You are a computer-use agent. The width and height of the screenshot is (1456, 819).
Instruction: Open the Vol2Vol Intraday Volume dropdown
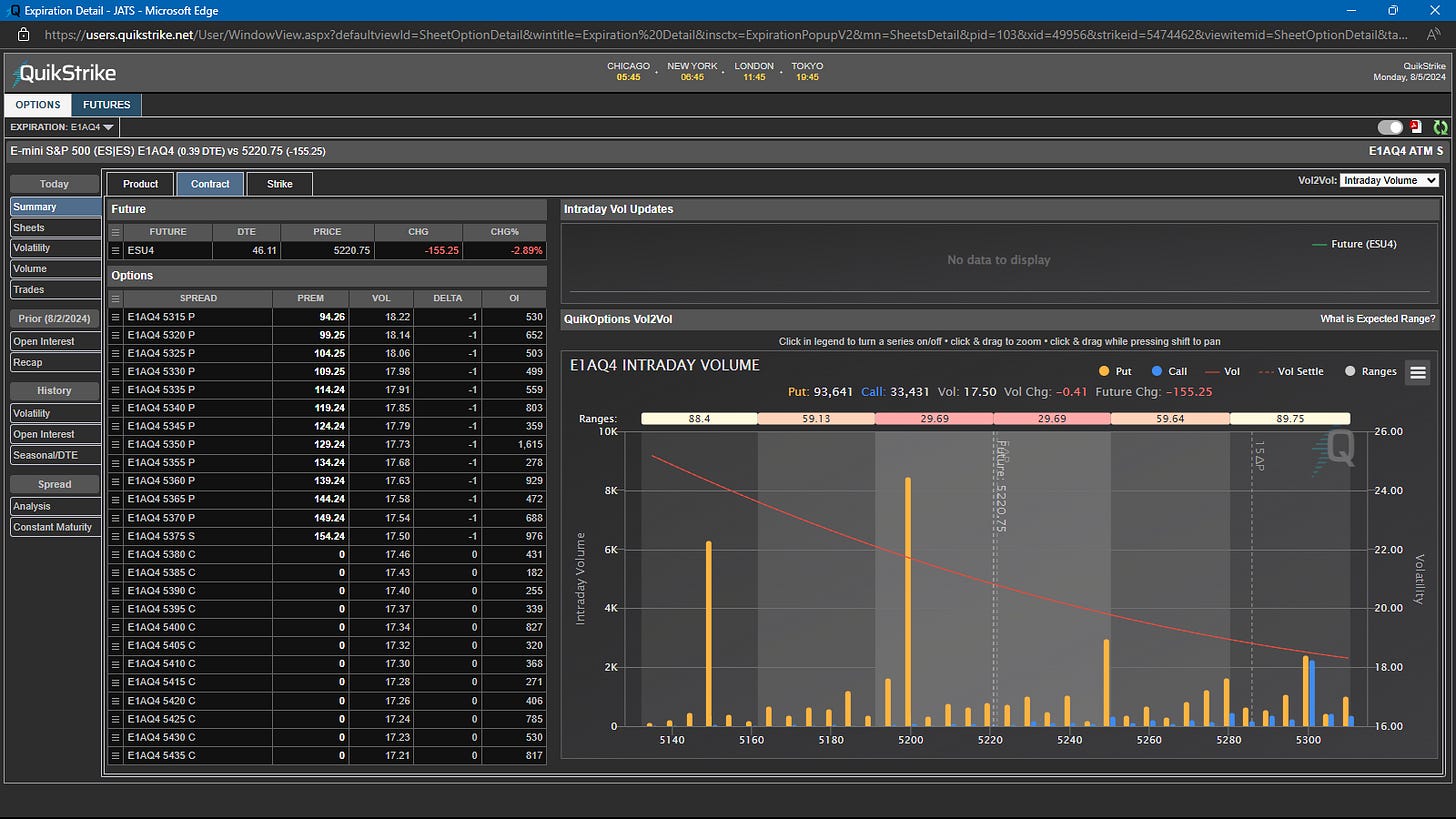(x=1388, y=181)
